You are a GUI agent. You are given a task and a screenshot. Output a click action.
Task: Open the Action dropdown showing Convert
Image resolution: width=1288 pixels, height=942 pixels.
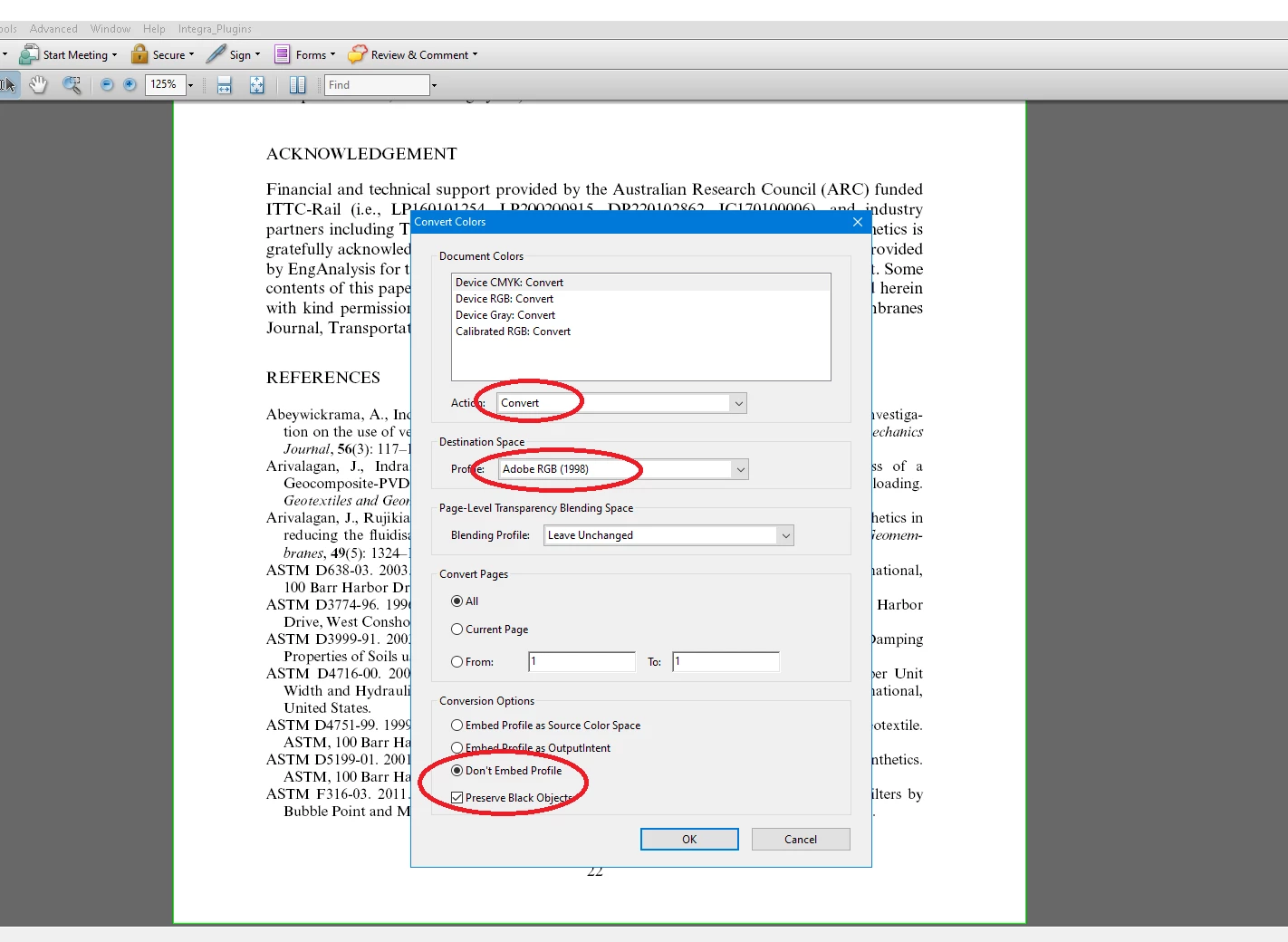click(x=622, y=403)
